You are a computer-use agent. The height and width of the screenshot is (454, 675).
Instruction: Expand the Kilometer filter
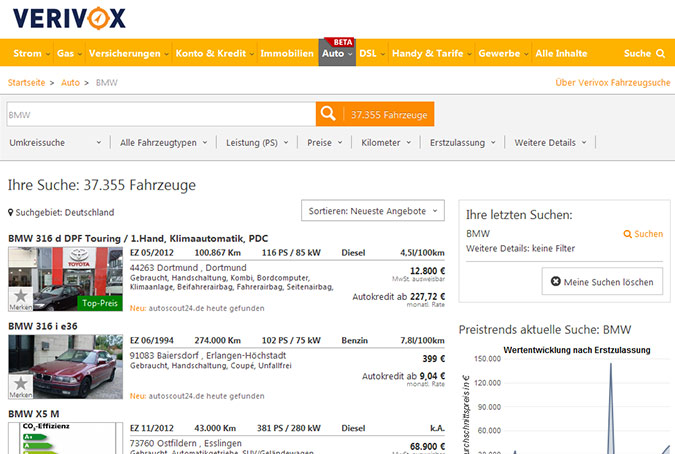[386, 142]
